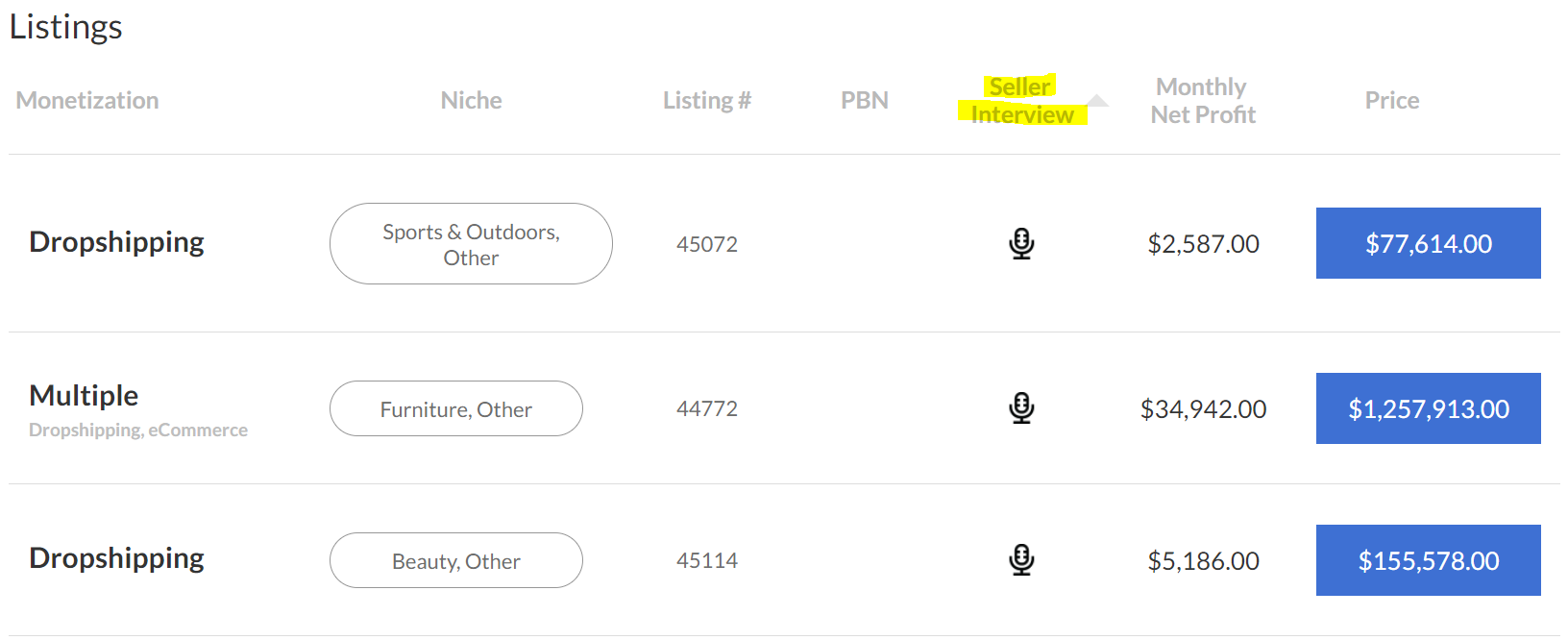Select the Sports & Outdoors, Other niche tag
Screen dimensions: 1568x640
point(471,243)
